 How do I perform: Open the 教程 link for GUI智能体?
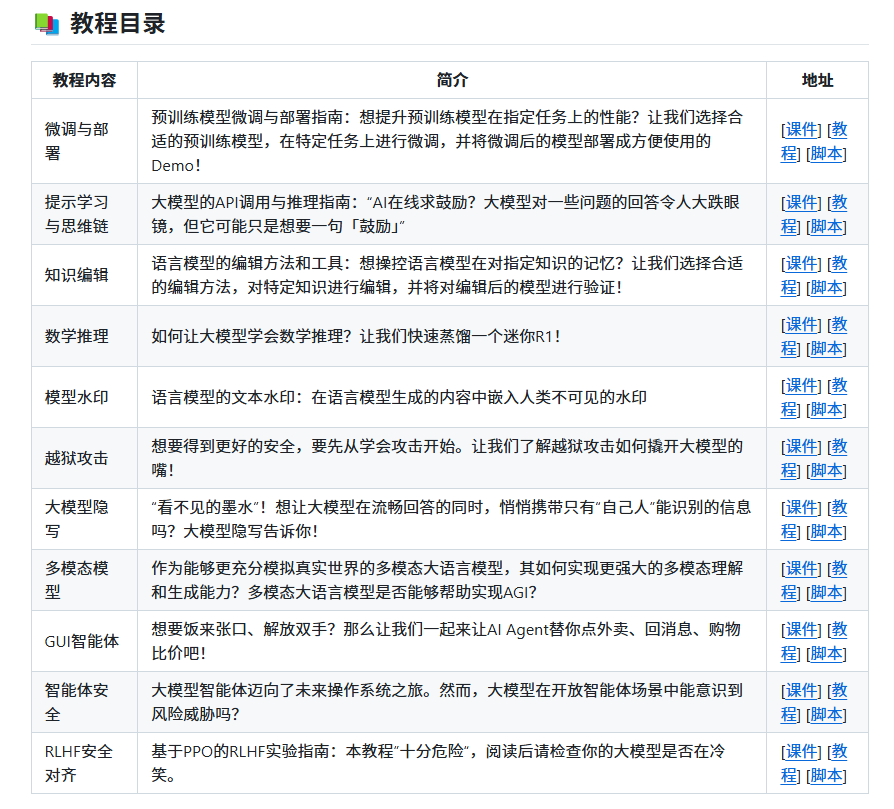click(x=839, y=630)
